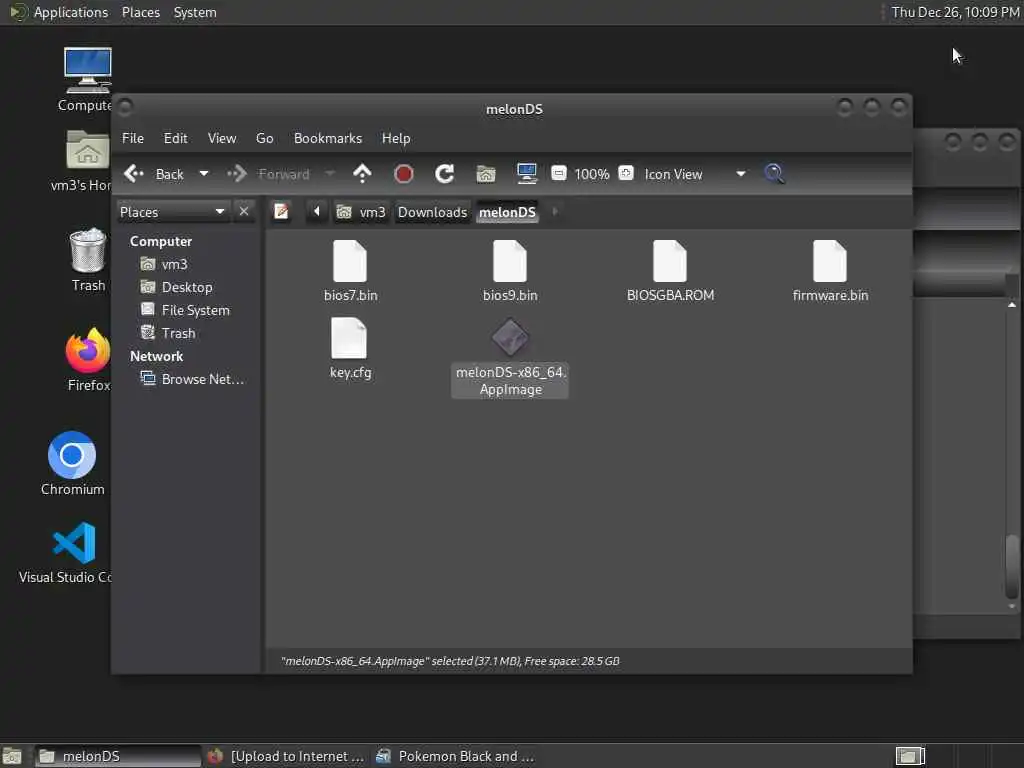Viewport: 1024px width, 768px height.
Task: Reload the current folder
Action: (x=445, y=174)
